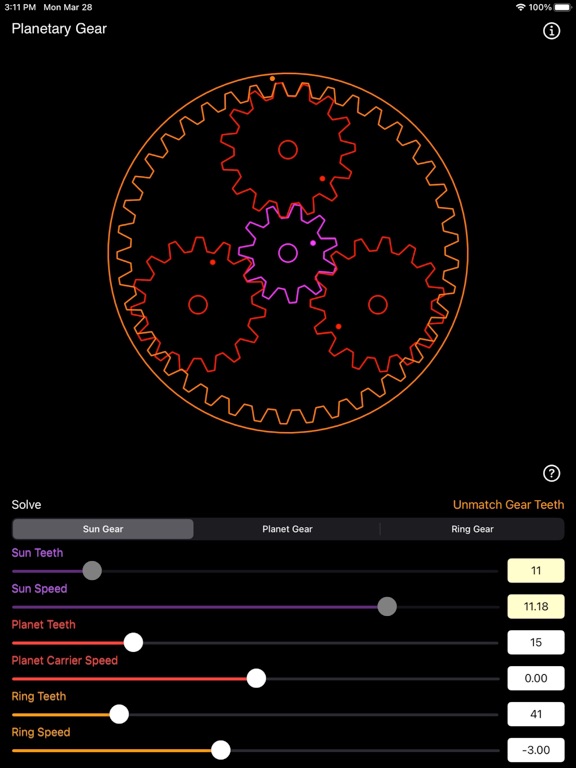Tap the Ring Speed label
Screen dimensions: 576x768
click(x=41, y=732)
